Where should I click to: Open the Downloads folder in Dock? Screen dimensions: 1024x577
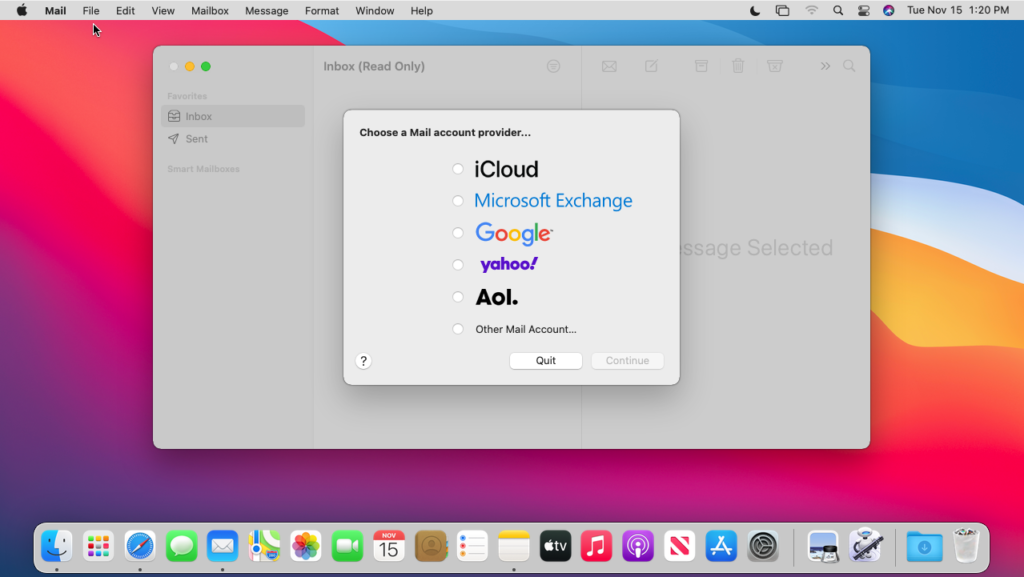click(924, 546)
